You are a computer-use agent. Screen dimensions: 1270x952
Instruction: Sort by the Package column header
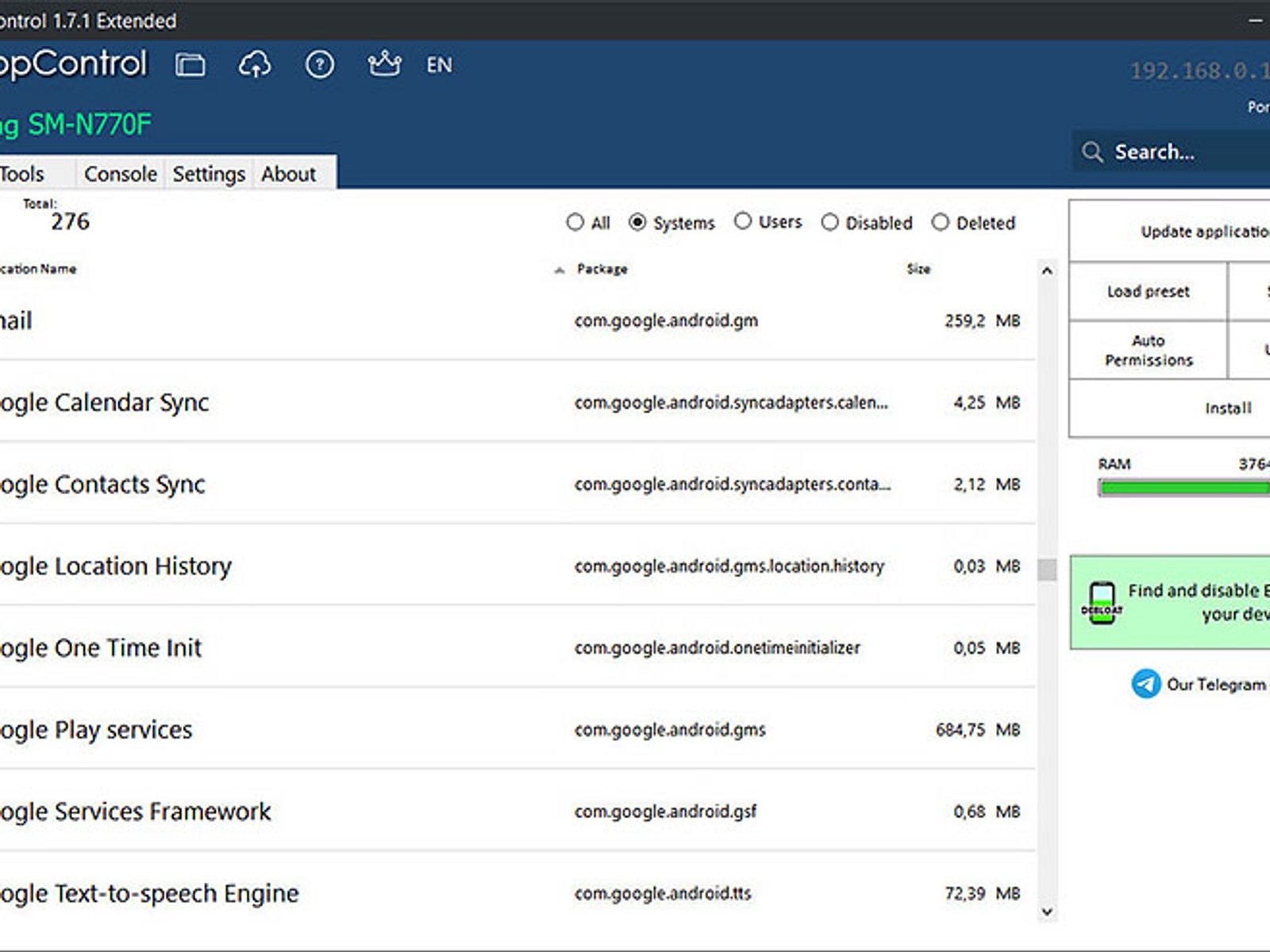click(x=602, y=269)
